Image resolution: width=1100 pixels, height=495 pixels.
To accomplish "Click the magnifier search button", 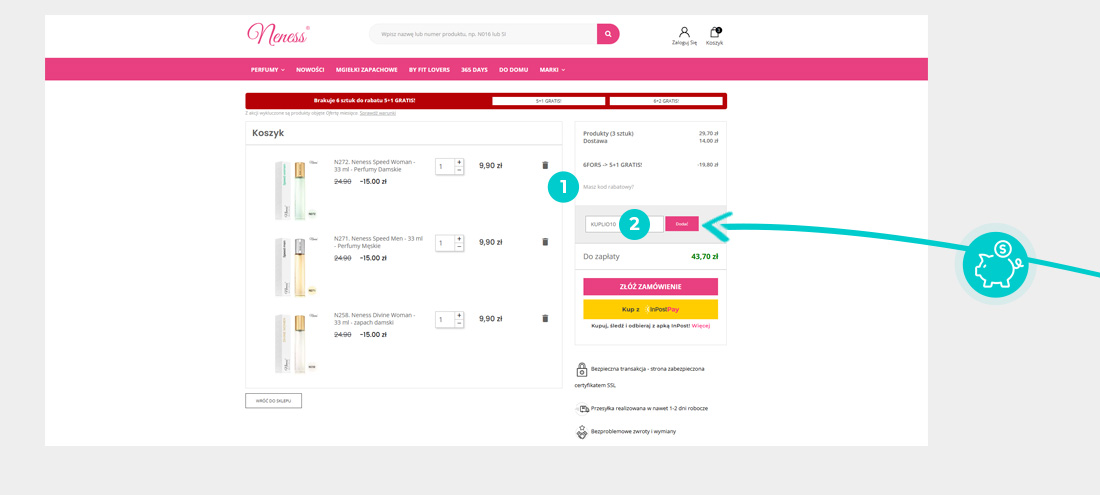I will coord(608,34).
